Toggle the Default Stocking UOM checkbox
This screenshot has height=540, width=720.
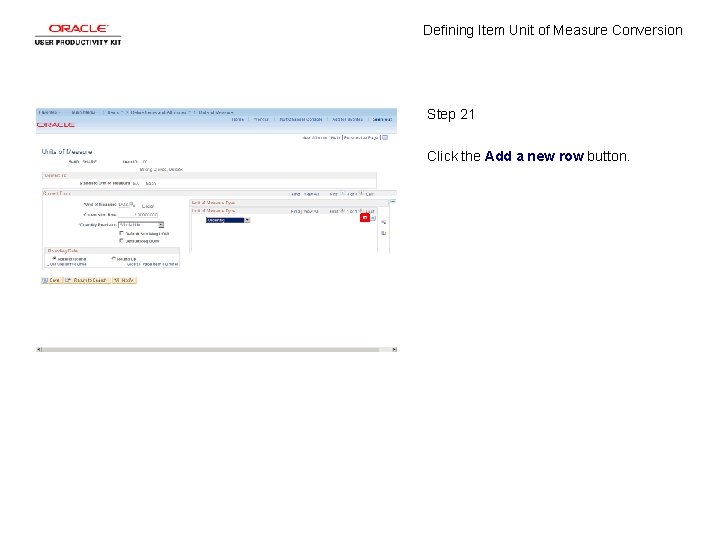pyautogui.click(x=121, y=233)
